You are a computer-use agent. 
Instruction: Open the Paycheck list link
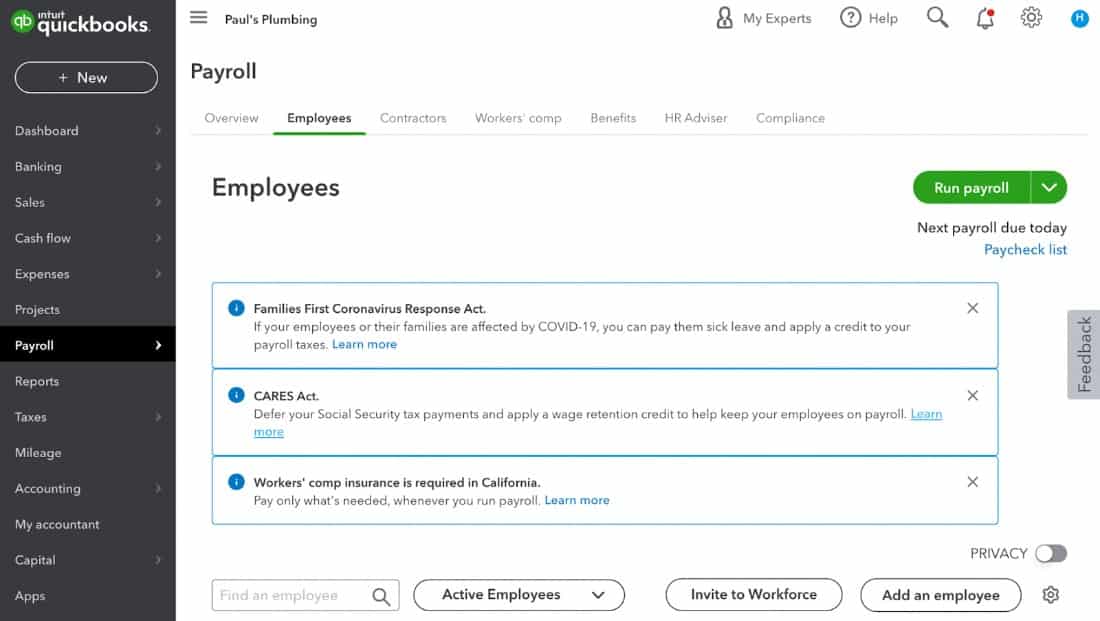pos(1025,250)
